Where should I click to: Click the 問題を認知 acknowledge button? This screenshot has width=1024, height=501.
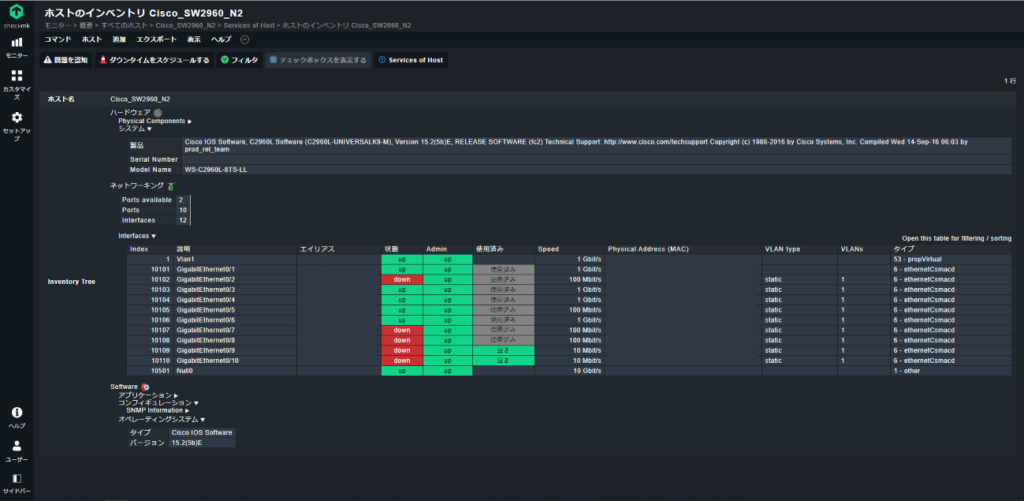point(65,60)
